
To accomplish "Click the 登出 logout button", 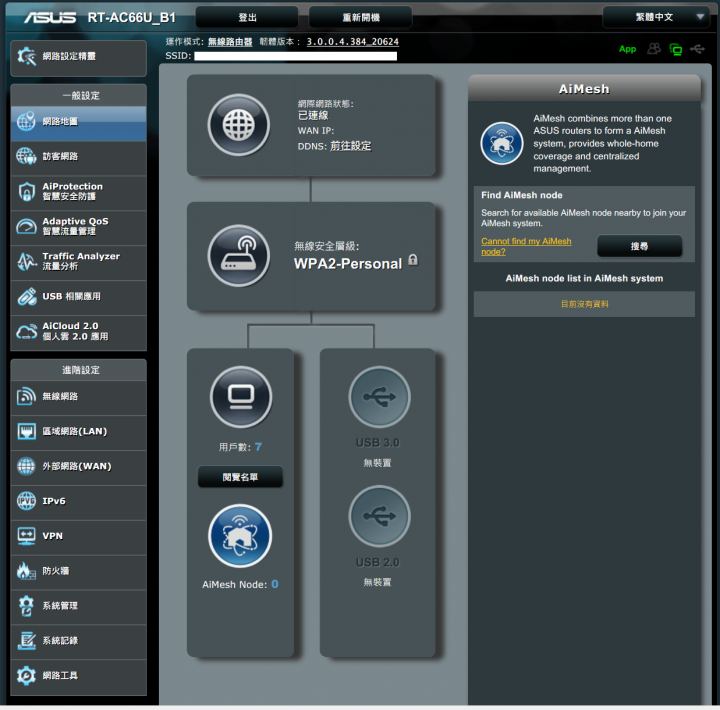I will click(247, 17).
